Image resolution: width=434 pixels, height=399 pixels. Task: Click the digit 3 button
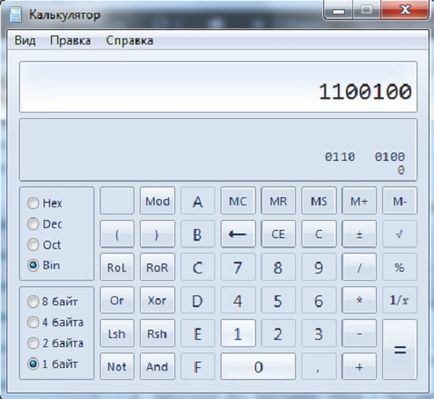(x=319, y=333)
